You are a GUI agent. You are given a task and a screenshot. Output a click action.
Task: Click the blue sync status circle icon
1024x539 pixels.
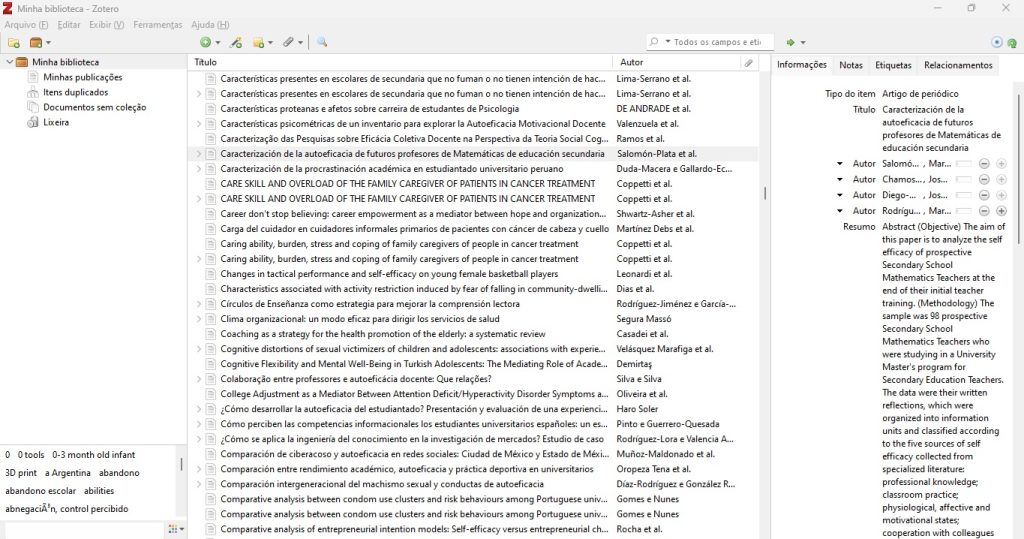(x=997, y=42)
